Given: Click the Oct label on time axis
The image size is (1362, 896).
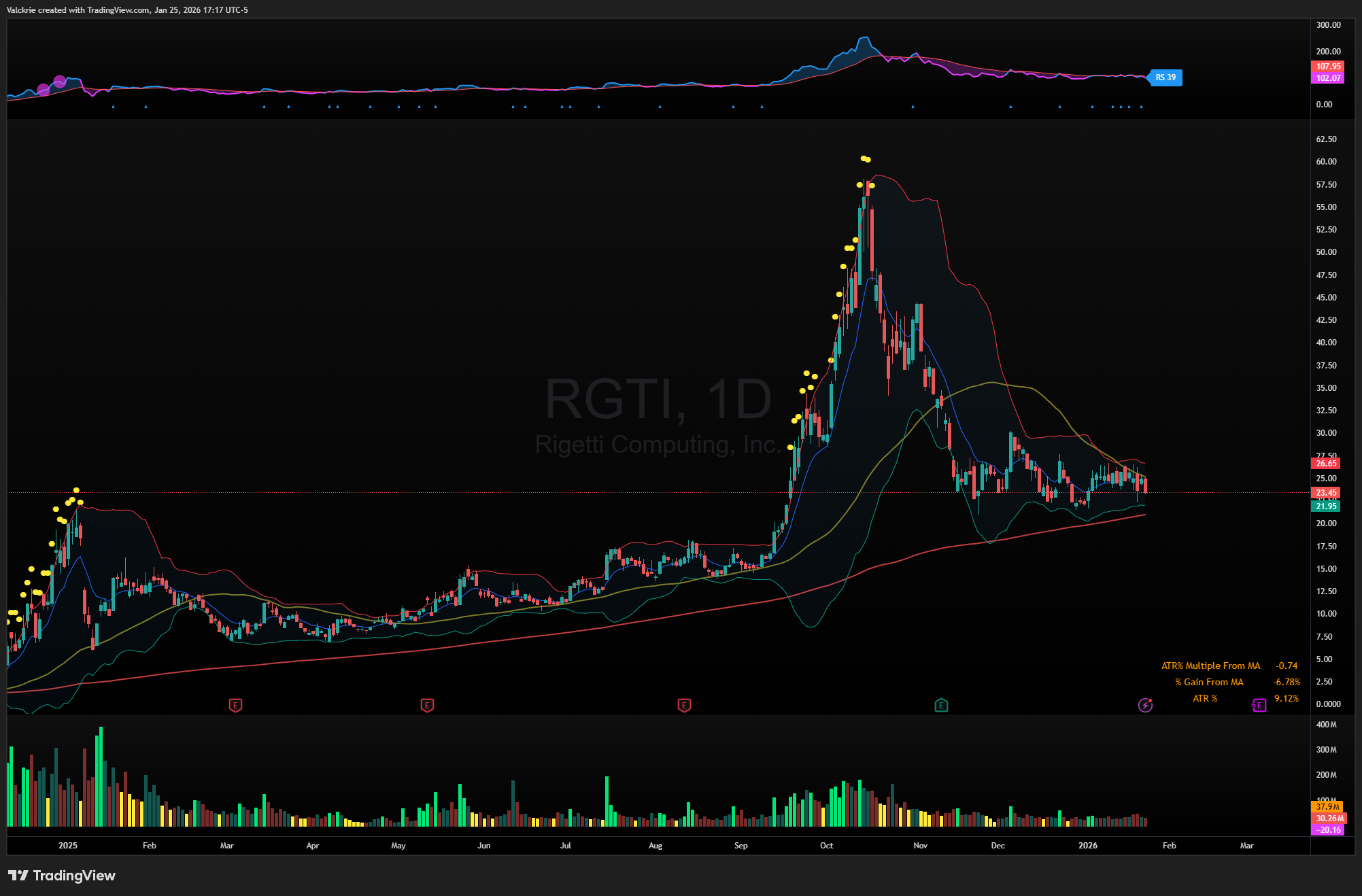Looking at the screenshot, I should [826, 846].
